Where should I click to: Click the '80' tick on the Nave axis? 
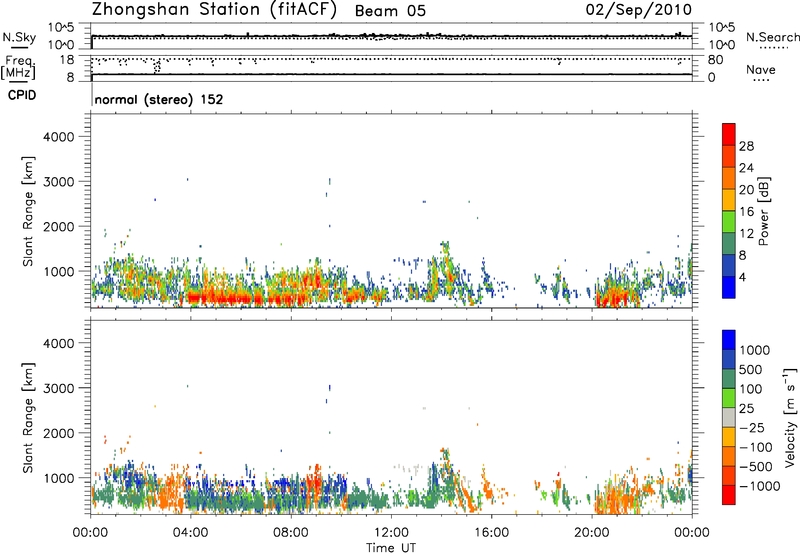pos(715,60)
